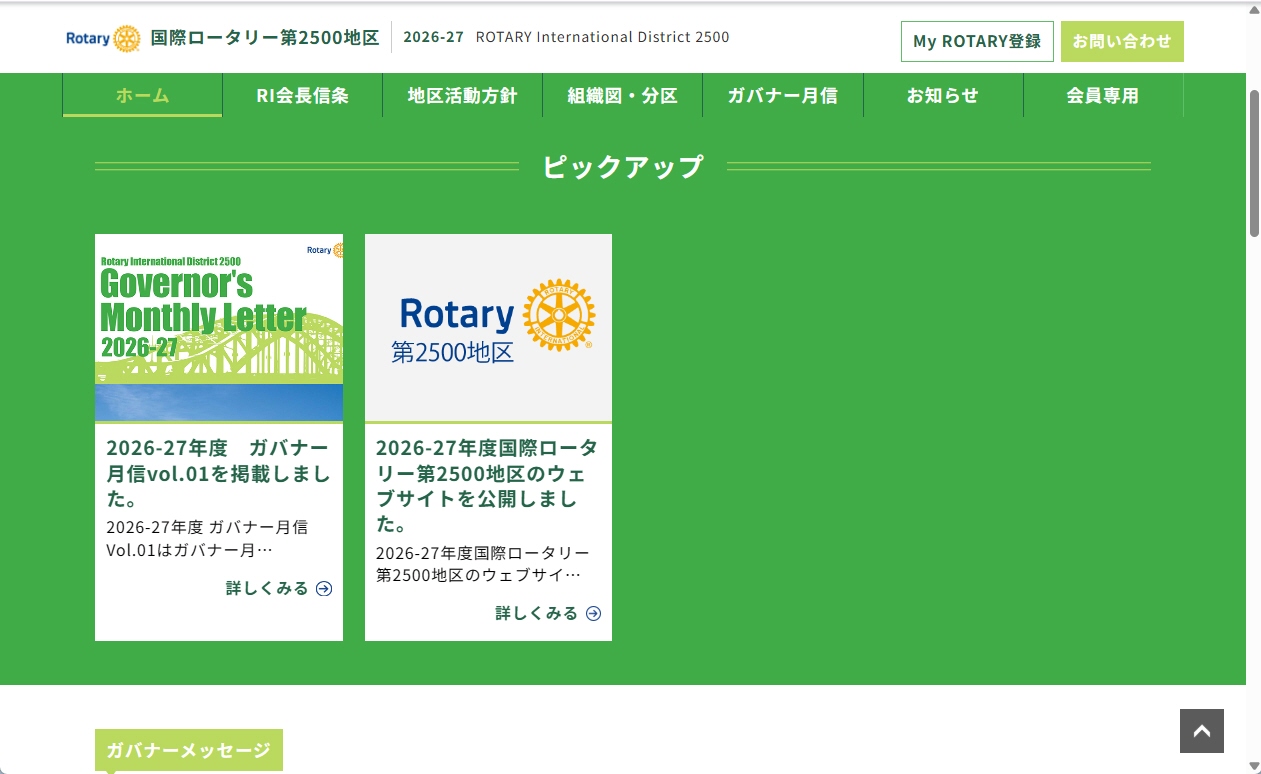Click 詳しくみる on the ウェブサイト card
Image resolution: width=1261 pixels, height=774 pixels.
pyautogui.click(x=536, y=613)
